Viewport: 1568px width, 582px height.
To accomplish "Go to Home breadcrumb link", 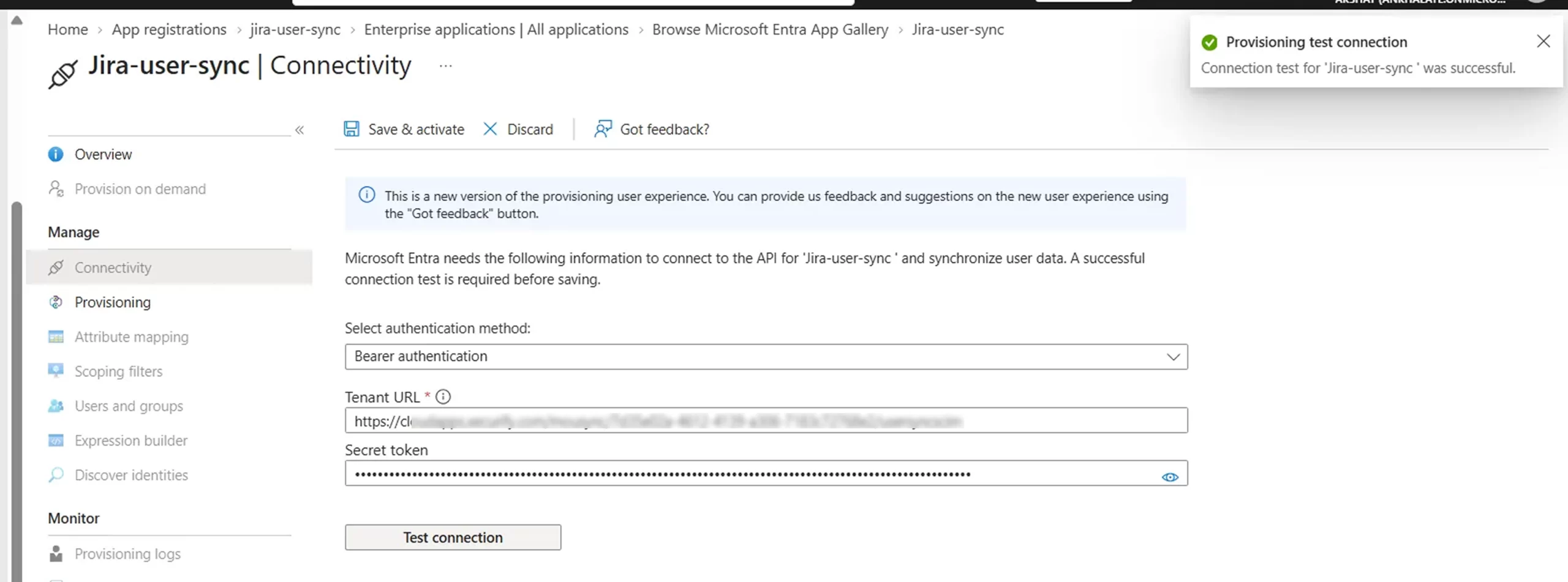I will tap(68, 29).
